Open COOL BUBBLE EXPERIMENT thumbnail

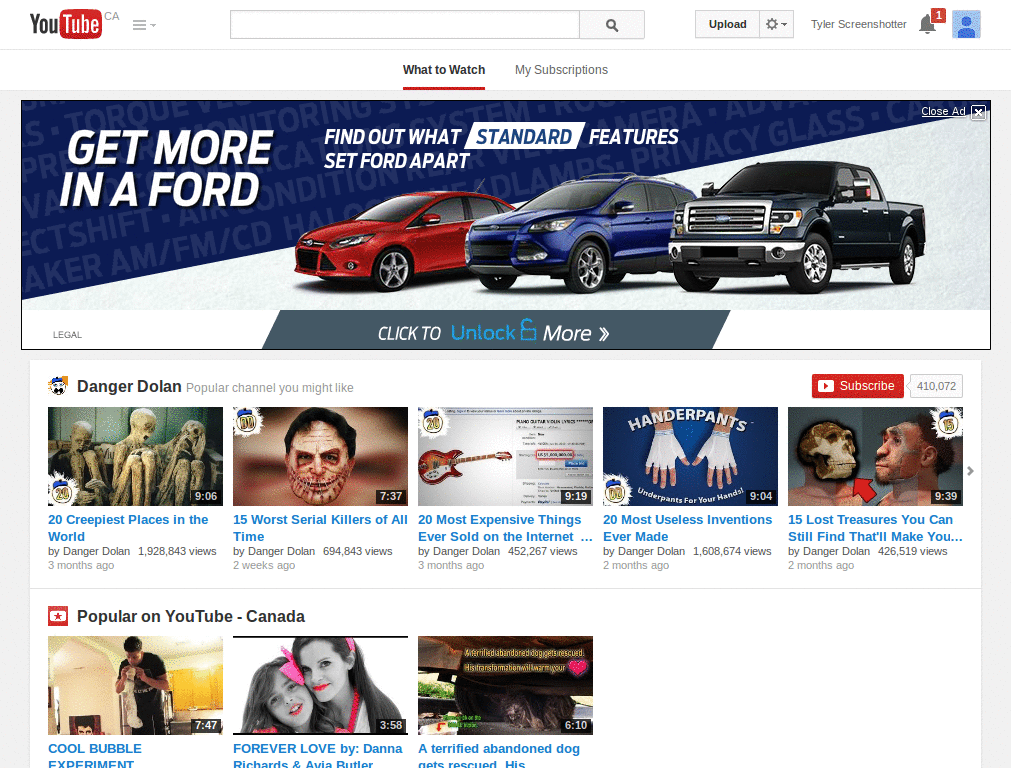click(x=135, y=686)
